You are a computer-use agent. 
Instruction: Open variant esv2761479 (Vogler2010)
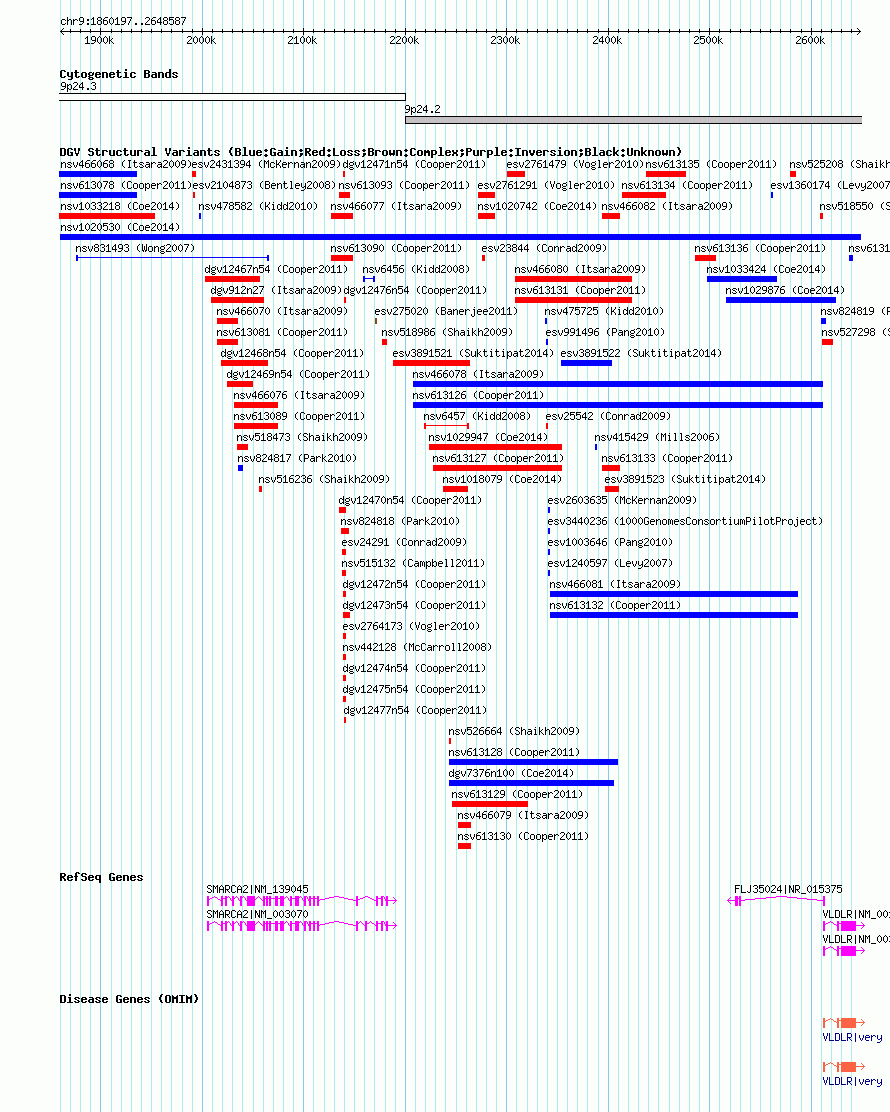coord(575,165)
